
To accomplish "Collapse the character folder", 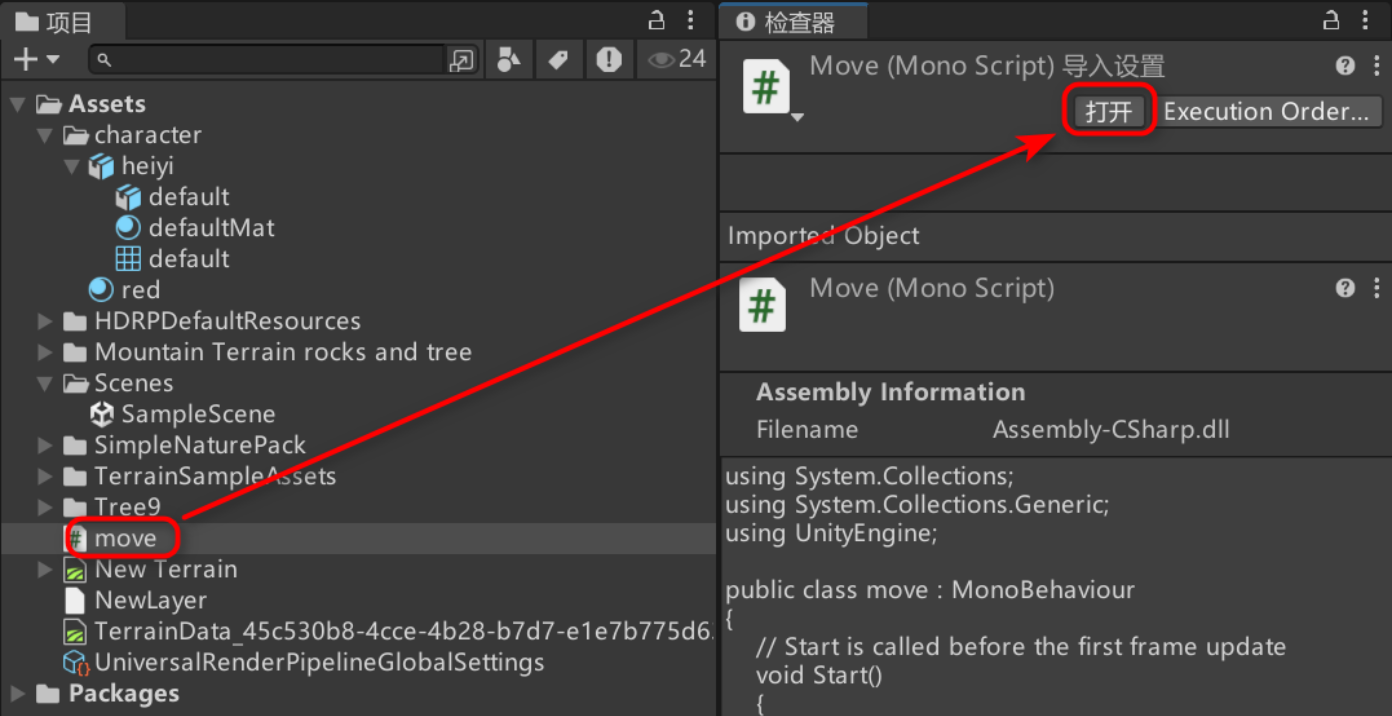I will 44,135.
